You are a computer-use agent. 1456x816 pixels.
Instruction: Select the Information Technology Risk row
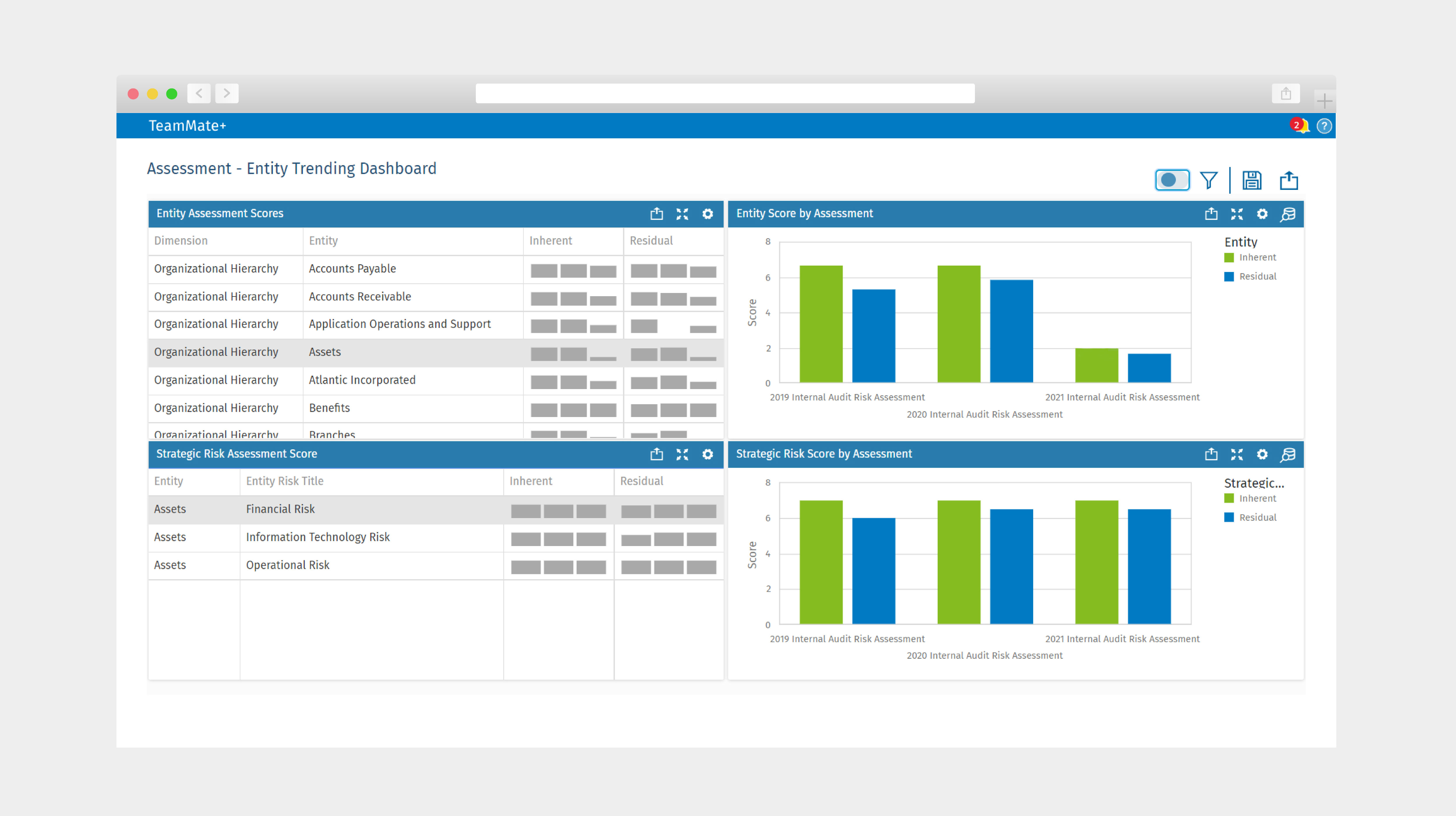pyautogui.click(x=318, y=537)
